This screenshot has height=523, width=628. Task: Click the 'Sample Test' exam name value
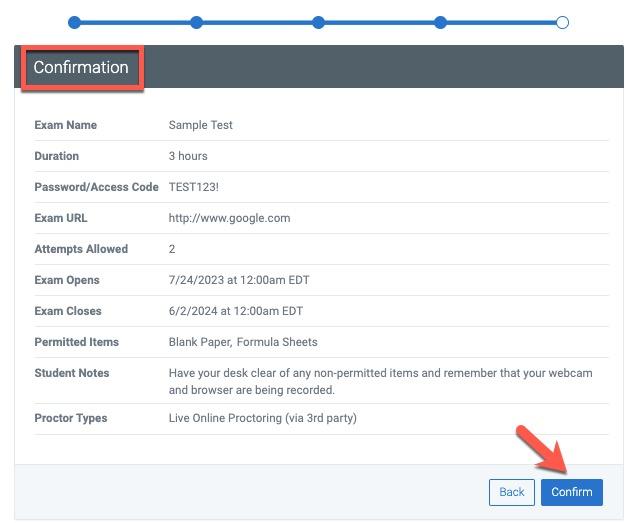[200, 125]
